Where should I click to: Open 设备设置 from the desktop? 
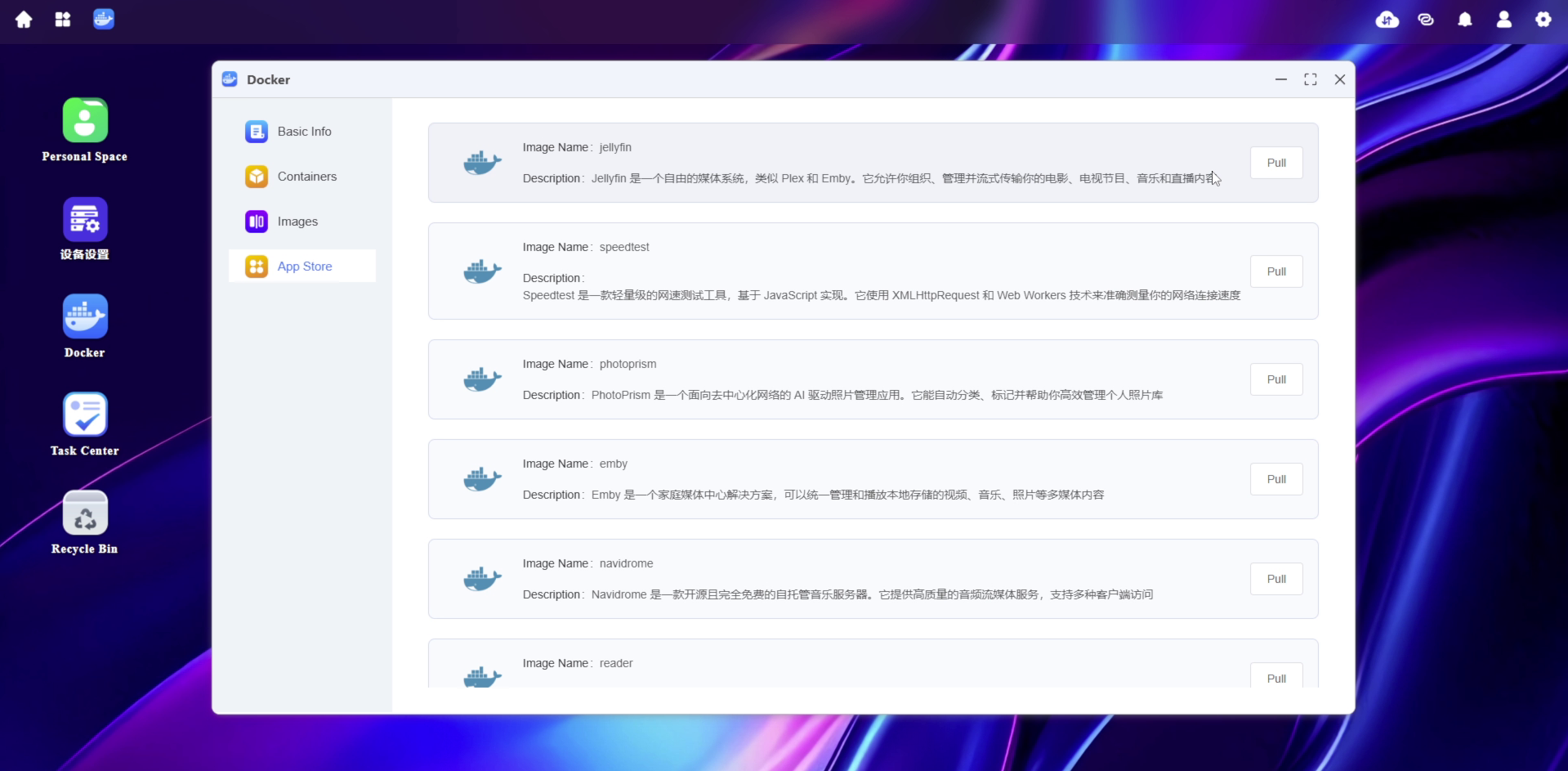(x=84, y=218)
